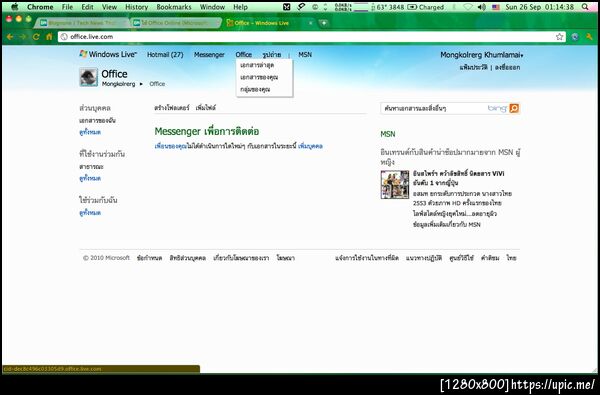Click เพิ่มไฟล์ (add files)
This screenshot has height=395, width=600.
pos(205,108)
